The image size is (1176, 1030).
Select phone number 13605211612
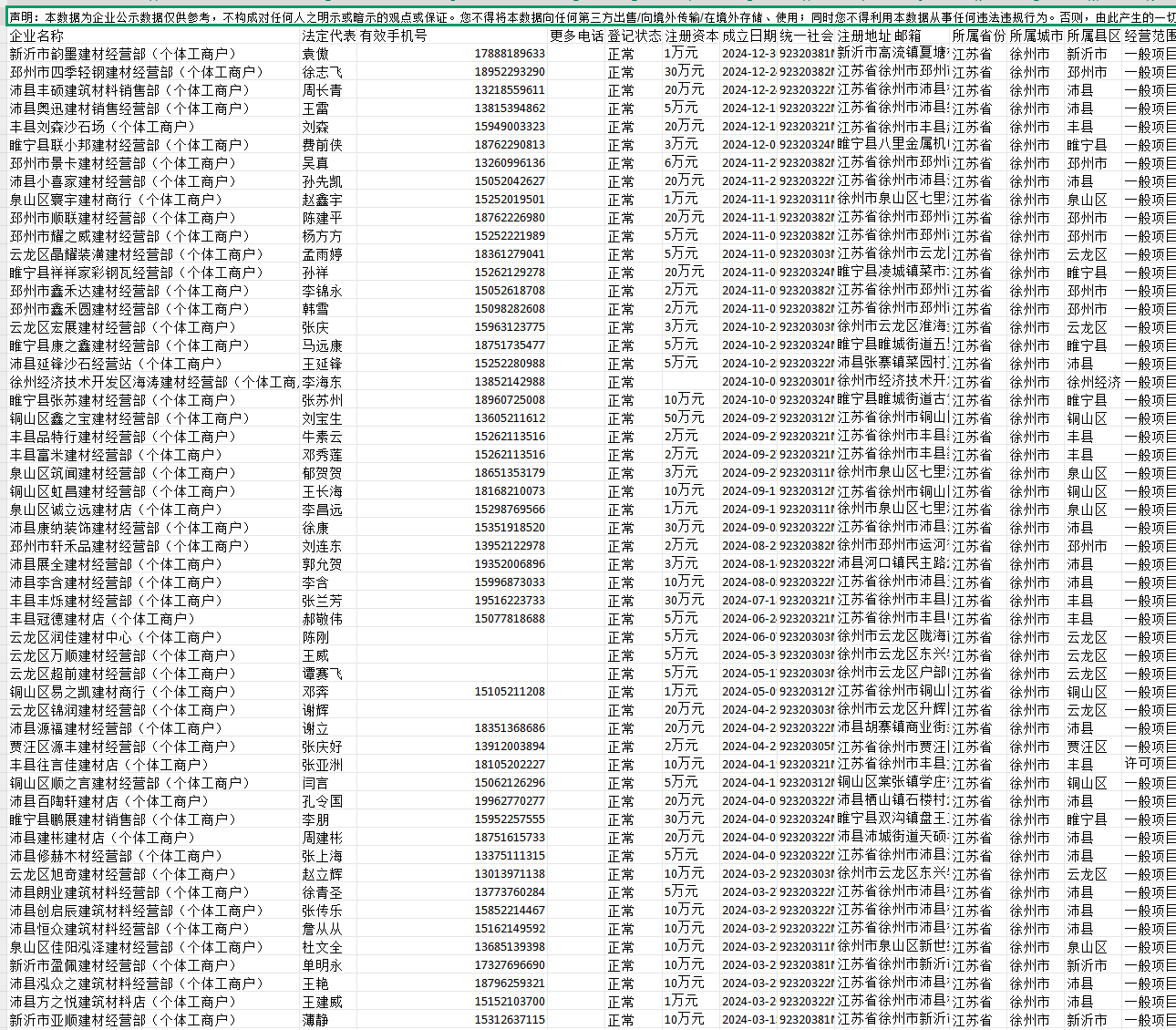point(509,418)
